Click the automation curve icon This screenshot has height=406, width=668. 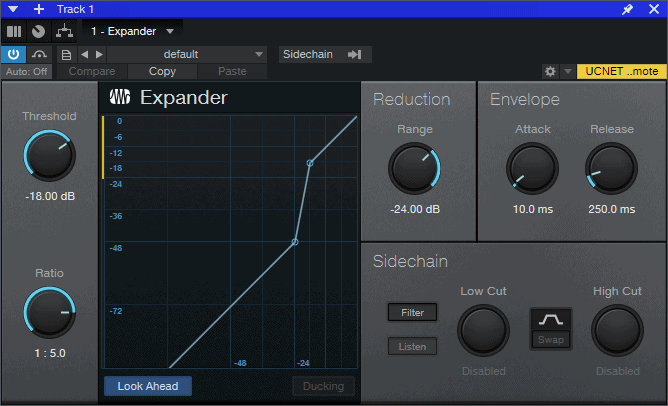[x=40, y=54]
